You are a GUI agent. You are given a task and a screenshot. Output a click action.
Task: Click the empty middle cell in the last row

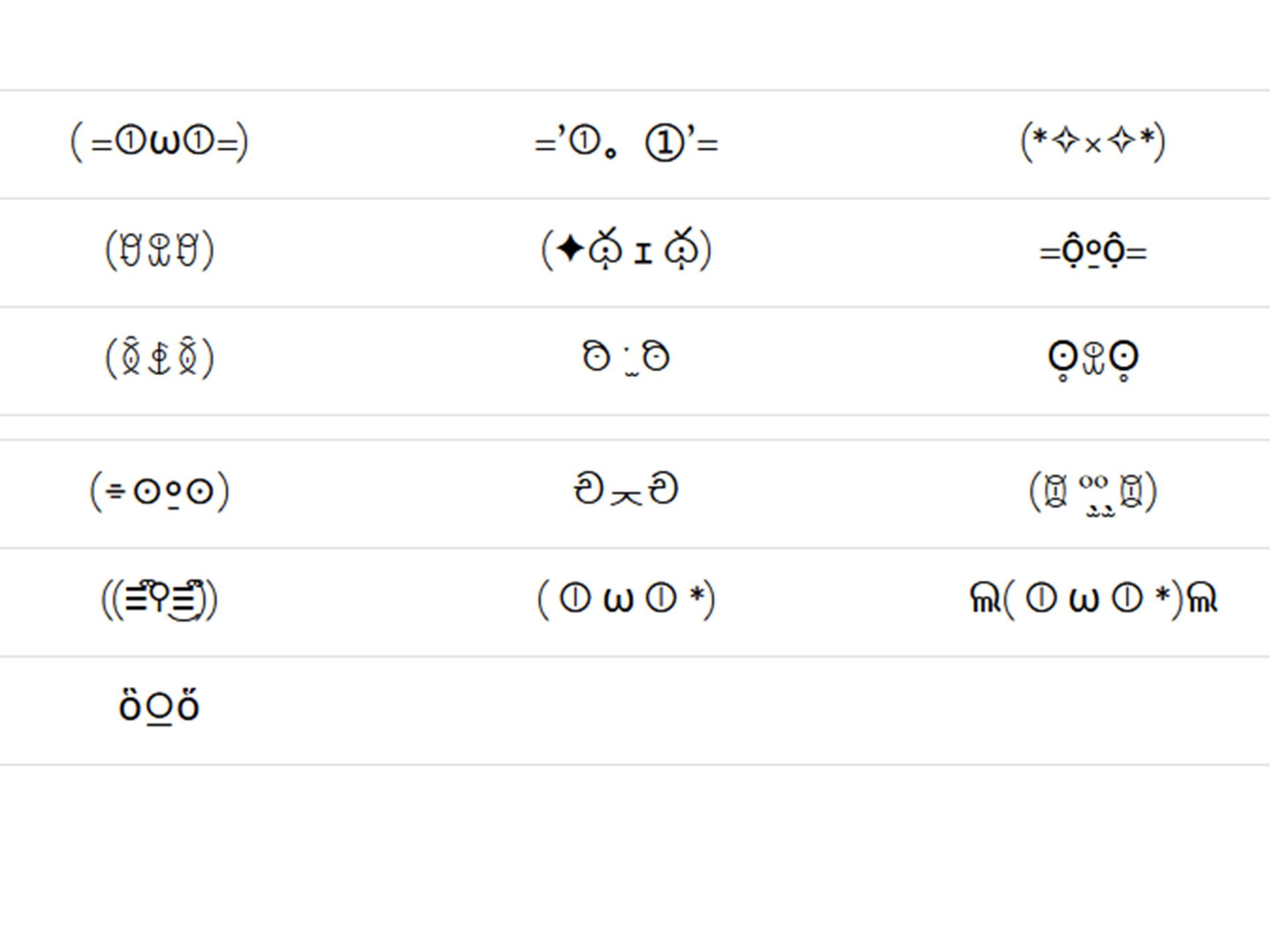[626, 711]
